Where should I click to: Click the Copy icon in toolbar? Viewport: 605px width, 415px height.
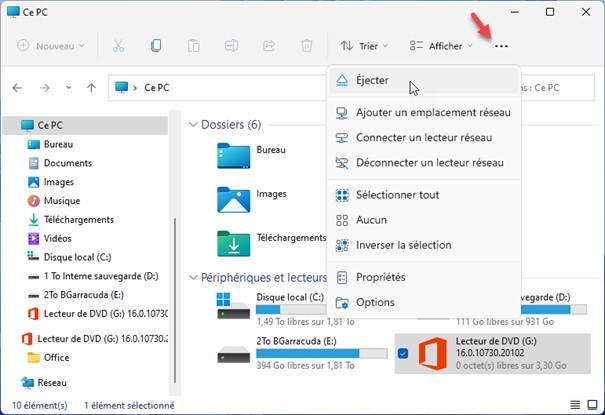coord(156,46)
